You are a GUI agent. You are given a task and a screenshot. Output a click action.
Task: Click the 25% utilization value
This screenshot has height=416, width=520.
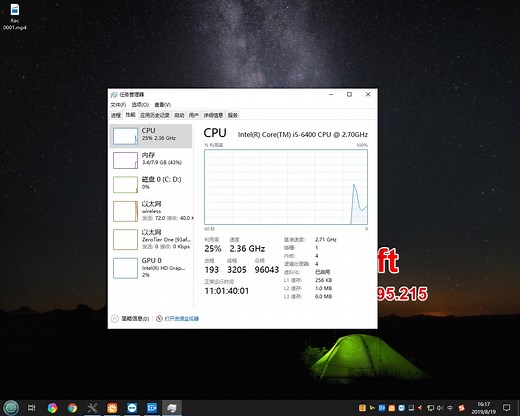[x=213, y=249]
